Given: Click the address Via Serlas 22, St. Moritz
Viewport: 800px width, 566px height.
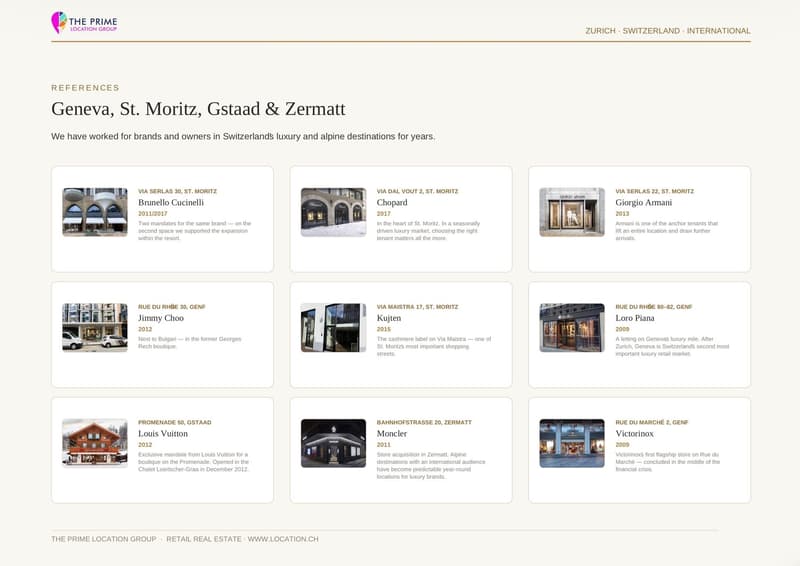Looking at the screenshot, I should [x=655, y=191].
